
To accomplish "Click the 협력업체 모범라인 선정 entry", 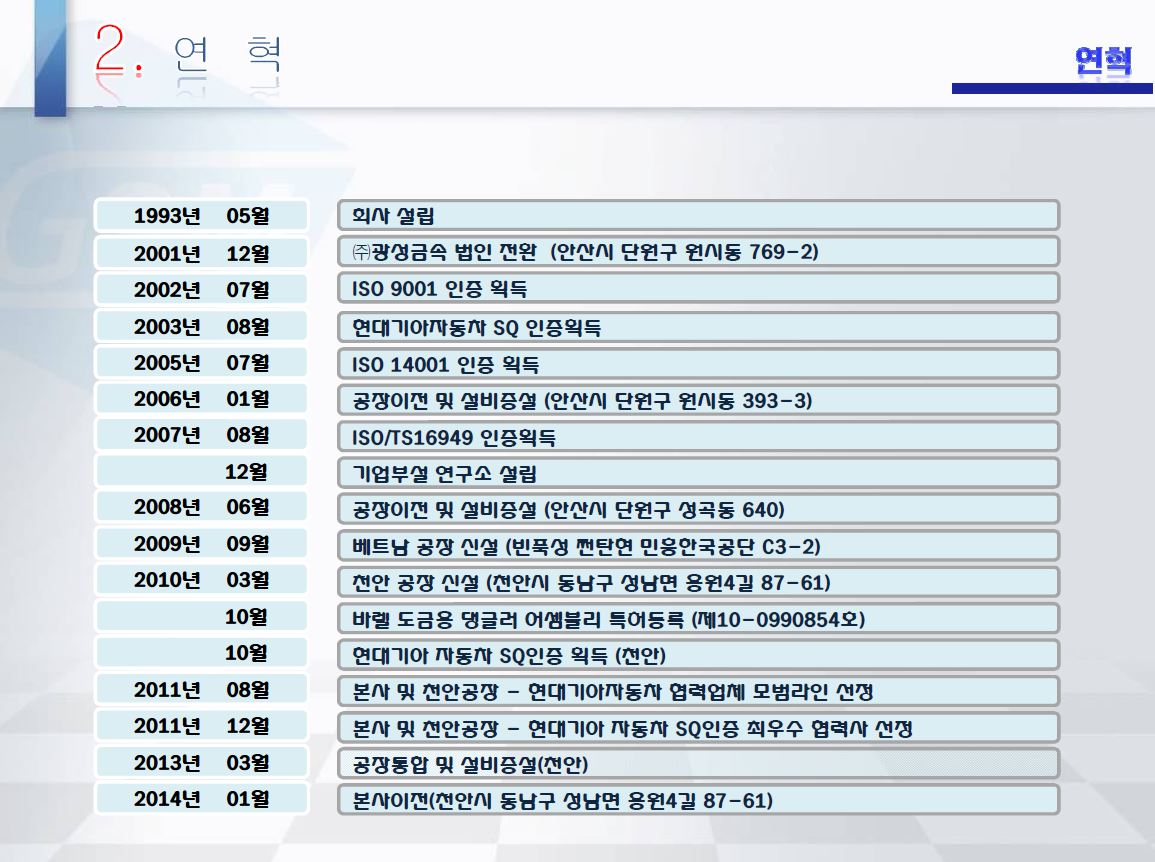I will (x=698, y=691).
